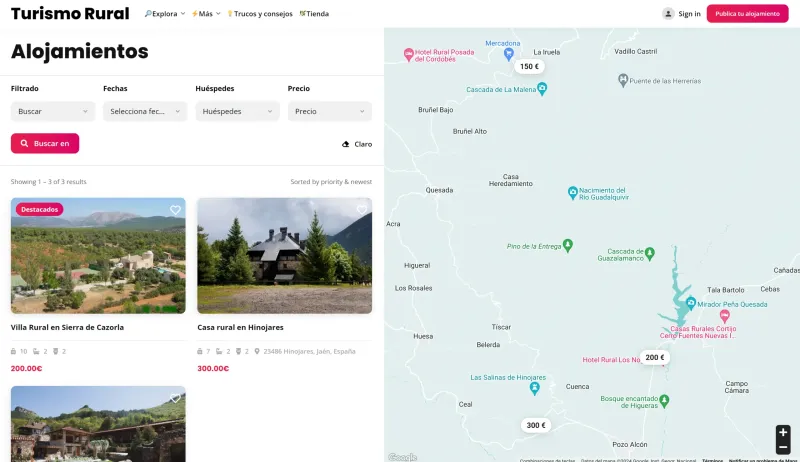Click the Sorted by priority & newest text
Viewport: 800px width, 462px height.
pyautogui.click(x=331, y=182)
